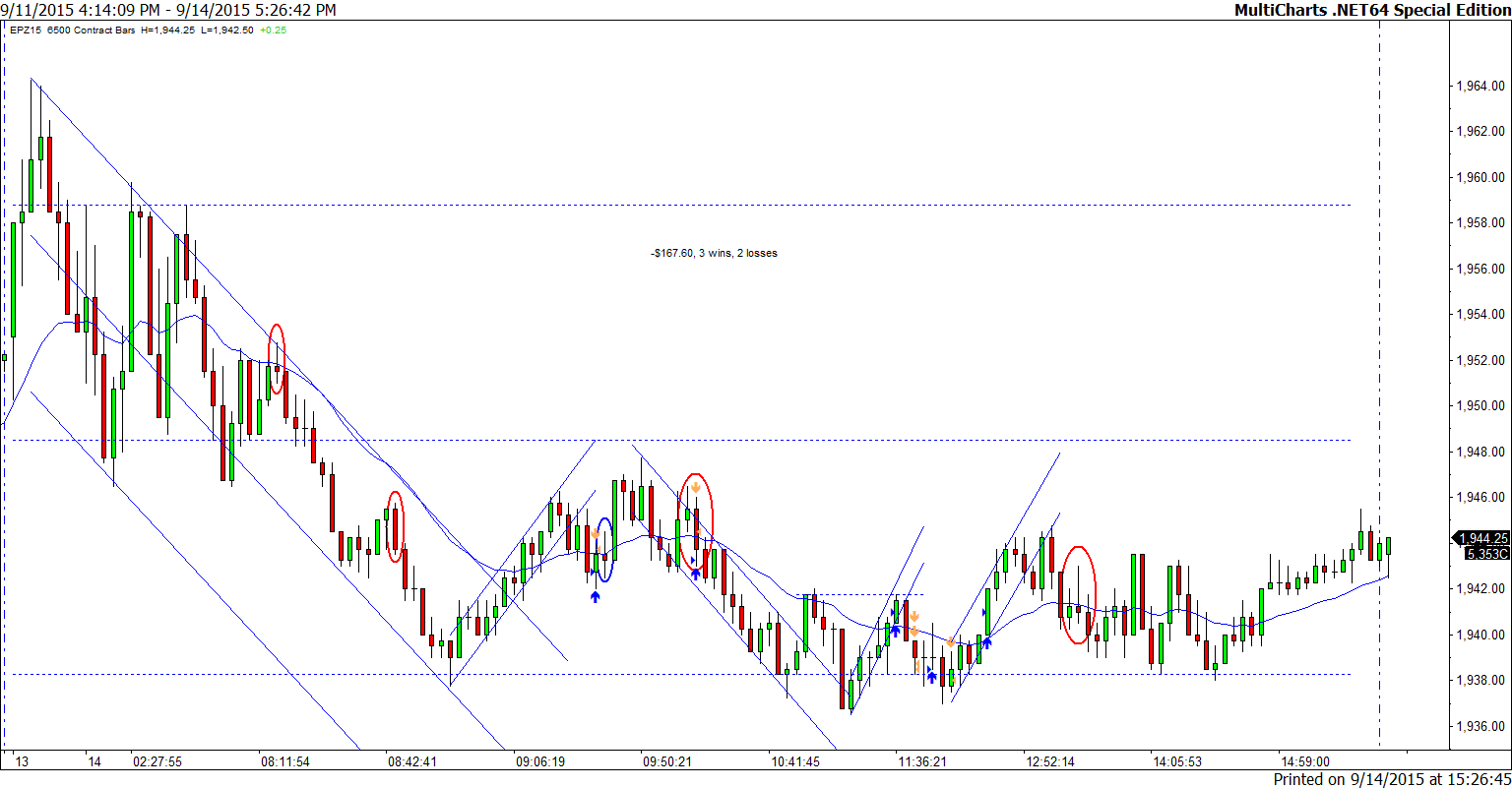The width and height of the screenshot is (1512, 788).
Task: Click the 5,353C countdown label
Action: (x=1486, y=554)
